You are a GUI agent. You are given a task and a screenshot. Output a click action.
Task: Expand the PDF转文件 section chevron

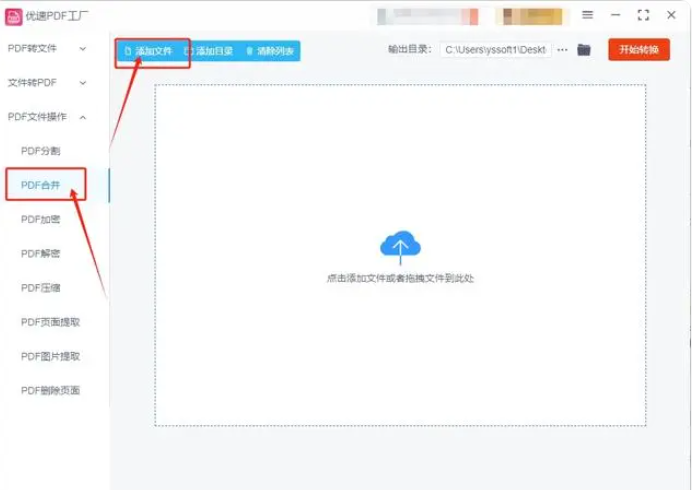tap(83, 49)
